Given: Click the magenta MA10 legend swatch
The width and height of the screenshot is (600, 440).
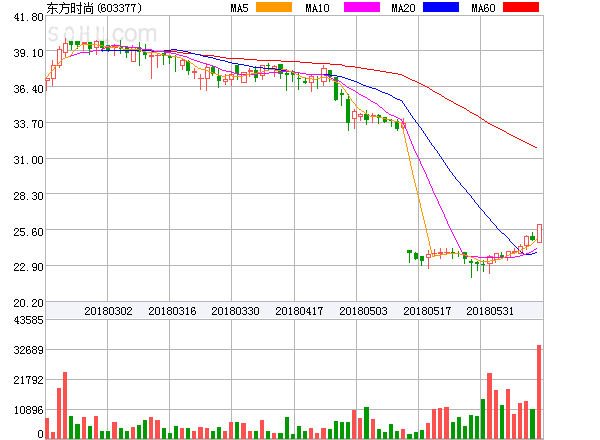Looking at the screenshot, I should pos(362,7).
